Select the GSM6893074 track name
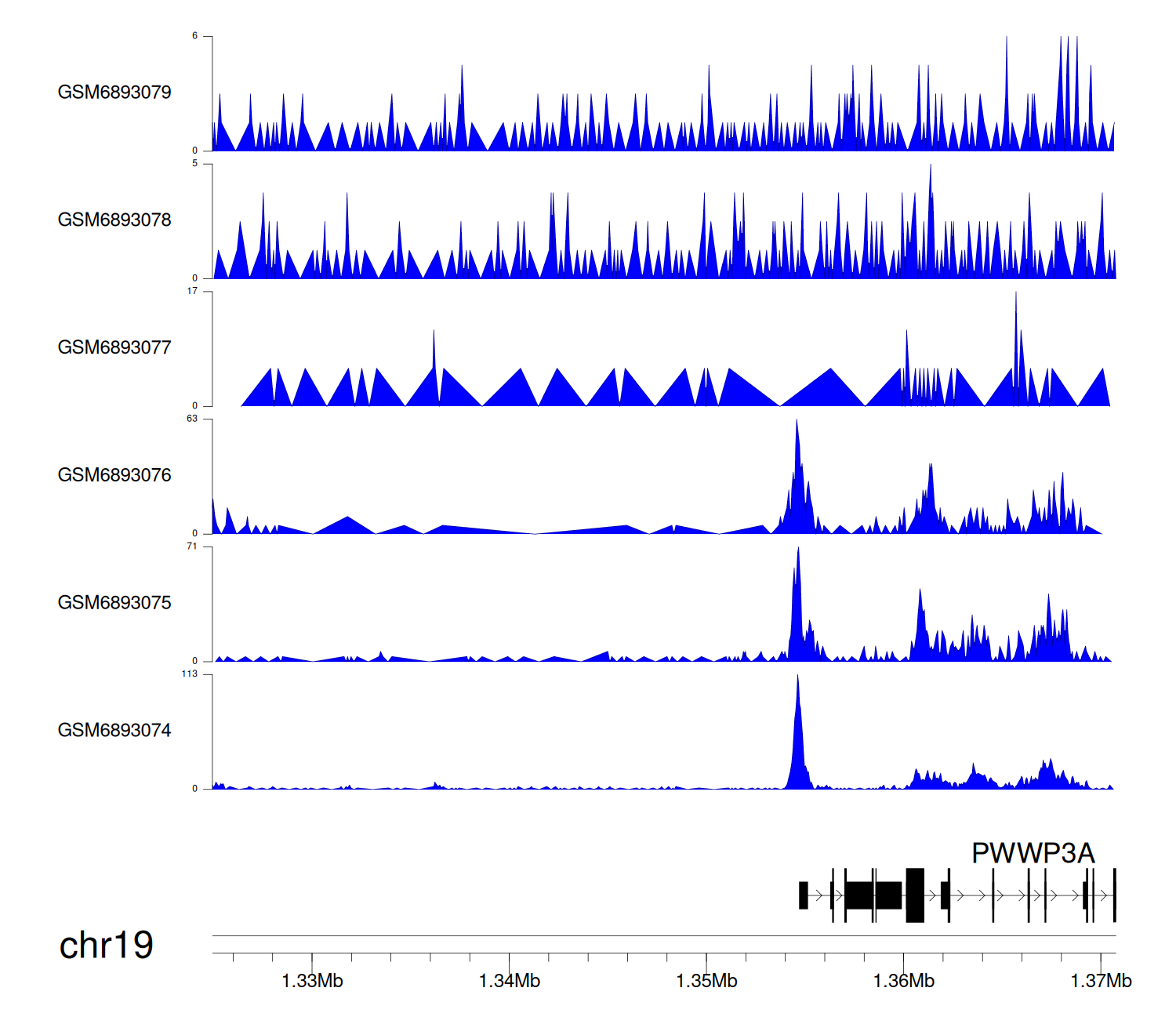The width and height of the screenshot is (1176, 1035). pyautogui.click(x=114, y=731)
